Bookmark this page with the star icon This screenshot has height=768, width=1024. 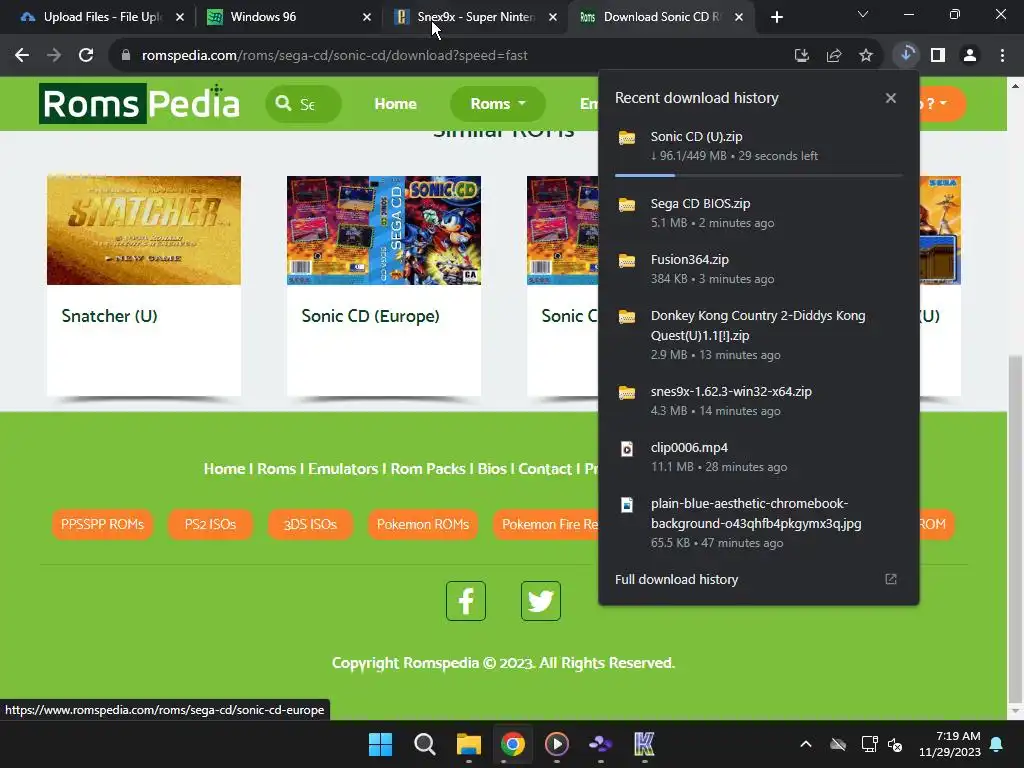pyautogui.click(x=865, y=56)
